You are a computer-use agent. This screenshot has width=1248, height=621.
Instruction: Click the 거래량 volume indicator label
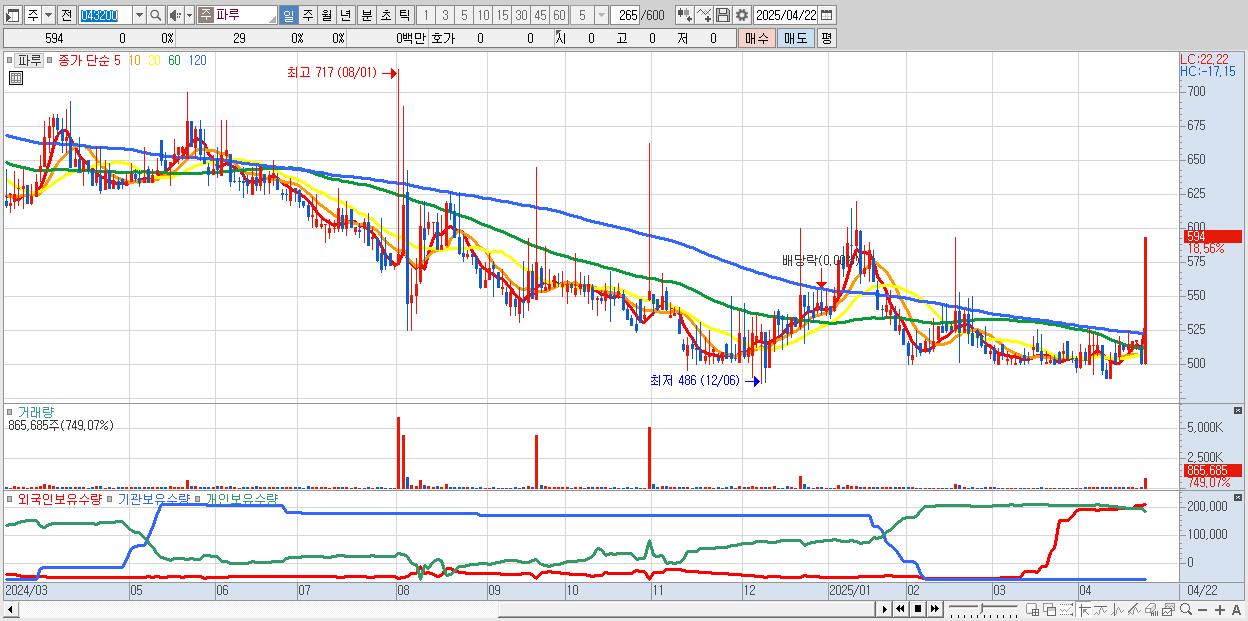click(34, 412)
